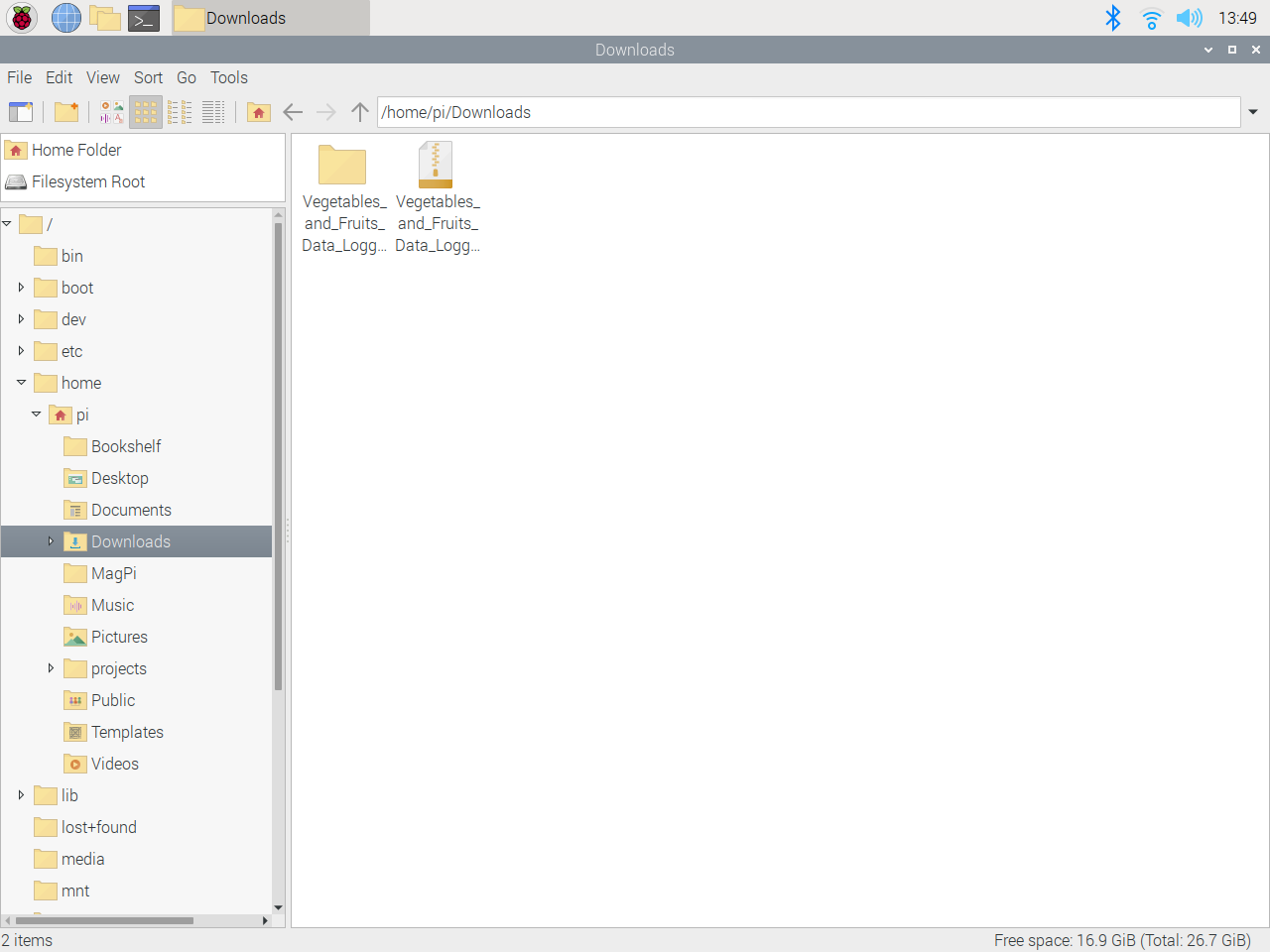
Task: Click the folder tree horizontal scrollbar
Action: coord(104,920)
